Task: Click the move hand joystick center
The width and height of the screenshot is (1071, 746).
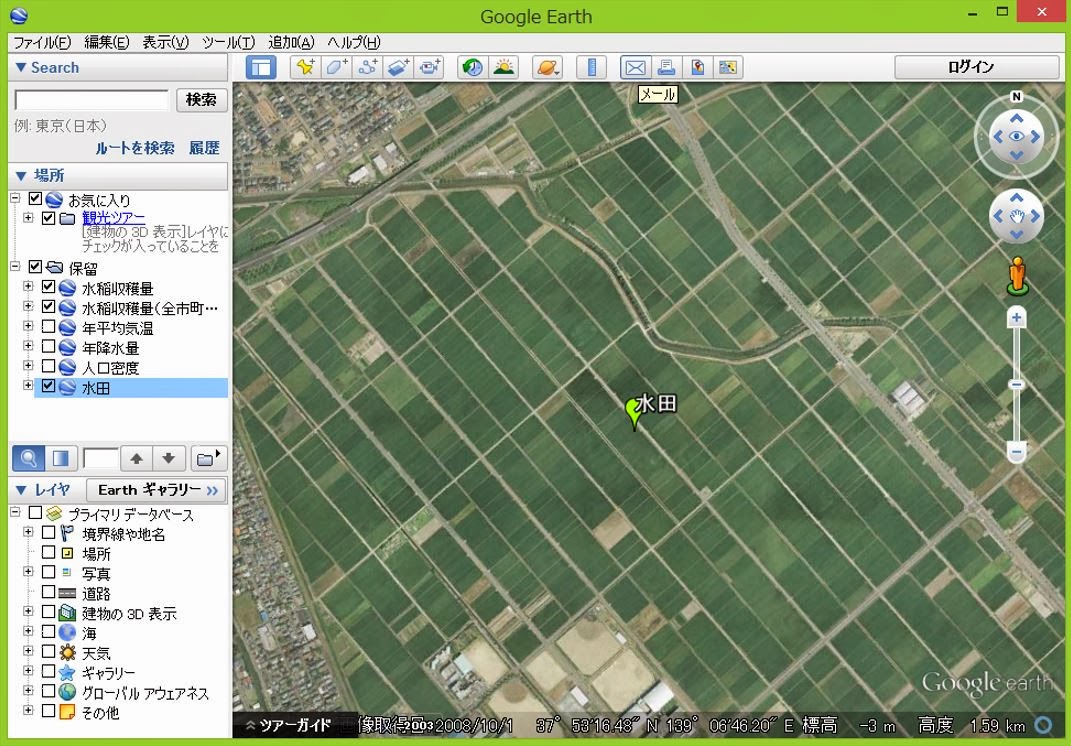Action: pos(1016,217)
